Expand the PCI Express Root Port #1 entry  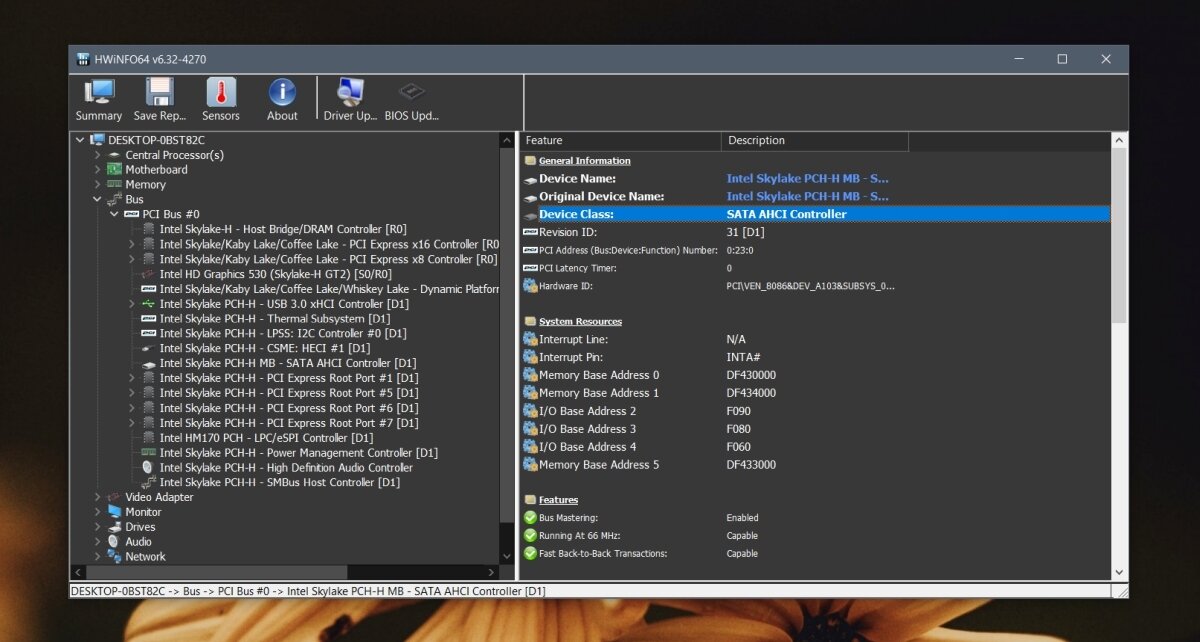point(130,377)
